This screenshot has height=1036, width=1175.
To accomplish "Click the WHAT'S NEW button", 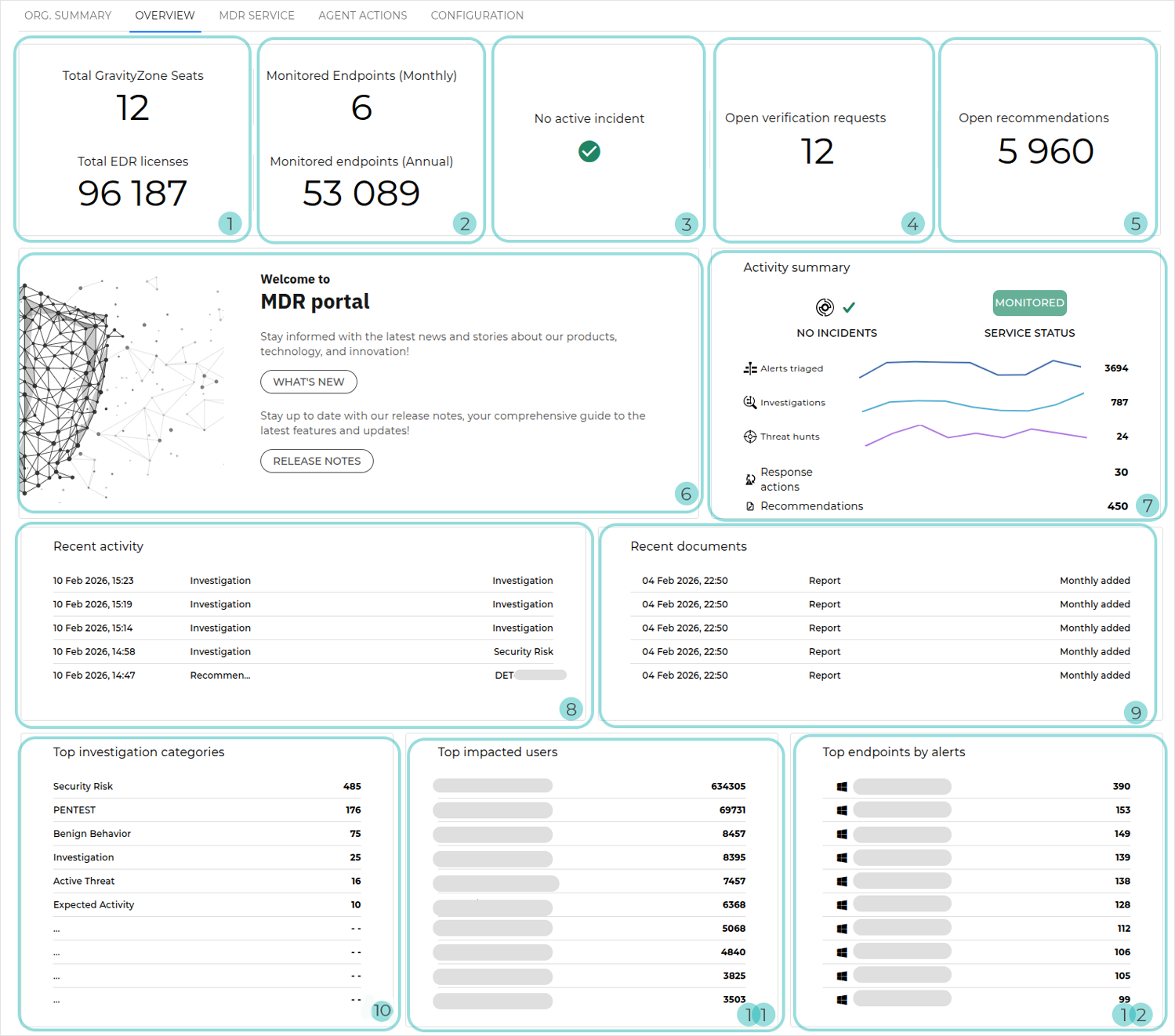I will (x=308, y=382).
